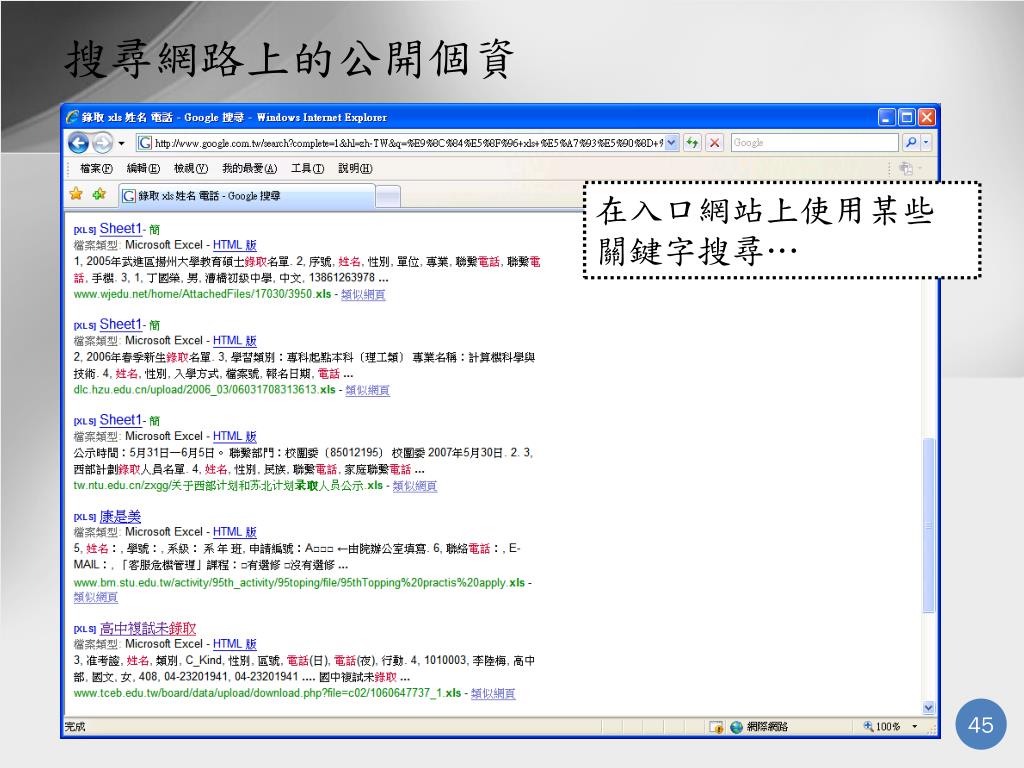Open HTML 版 of the first Sheet1 result
This screenshot has width=1024, height=768.
(x=234, y=245)
